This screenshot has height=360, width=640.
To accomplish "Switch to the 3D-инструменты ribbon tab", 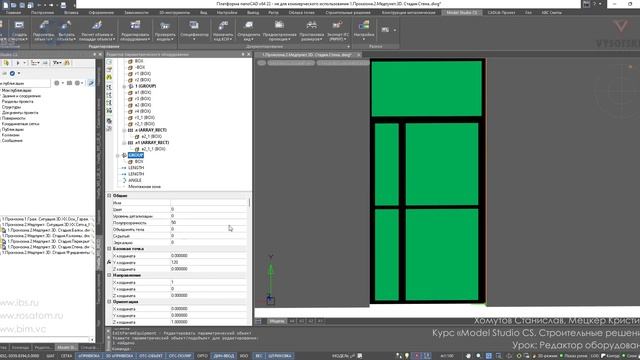I will (x=174, y=13).
